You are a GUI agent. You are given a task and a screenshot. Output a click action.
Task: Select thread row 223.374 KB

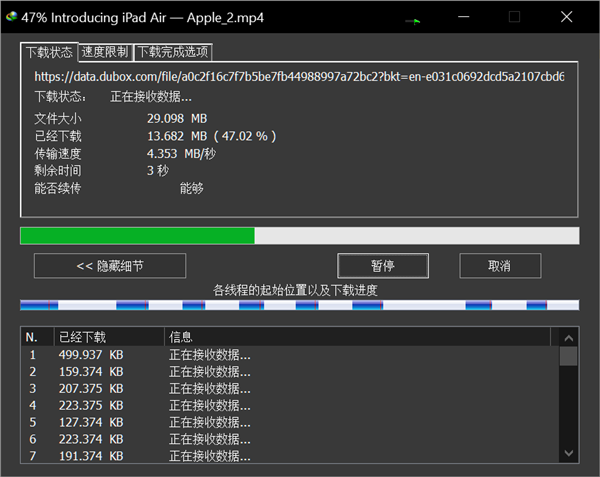pos(290,439)
